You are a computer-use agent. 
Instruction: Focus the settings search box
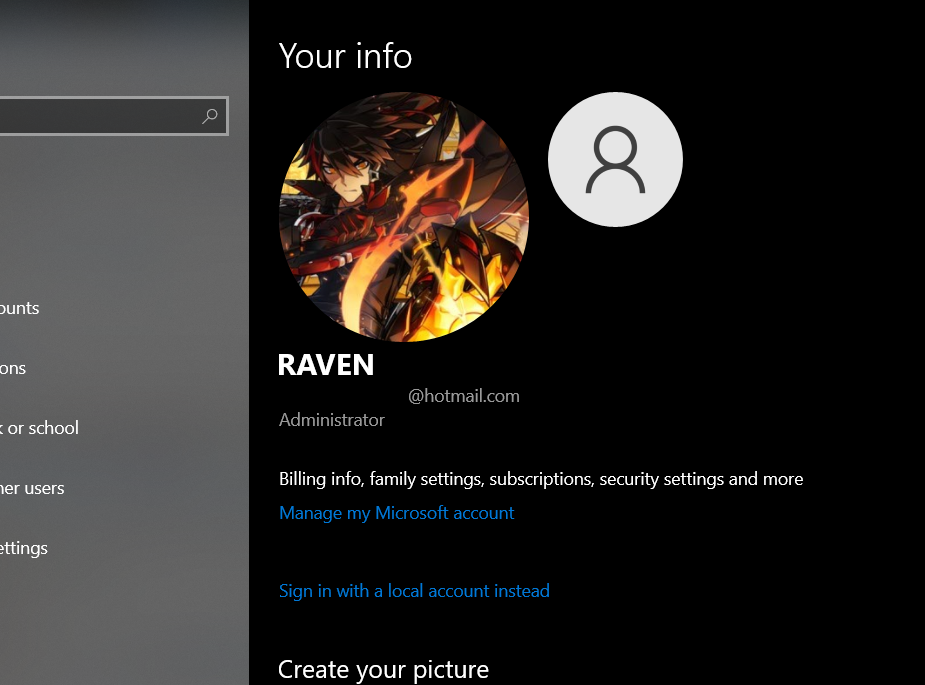click(x=113, y=116)
